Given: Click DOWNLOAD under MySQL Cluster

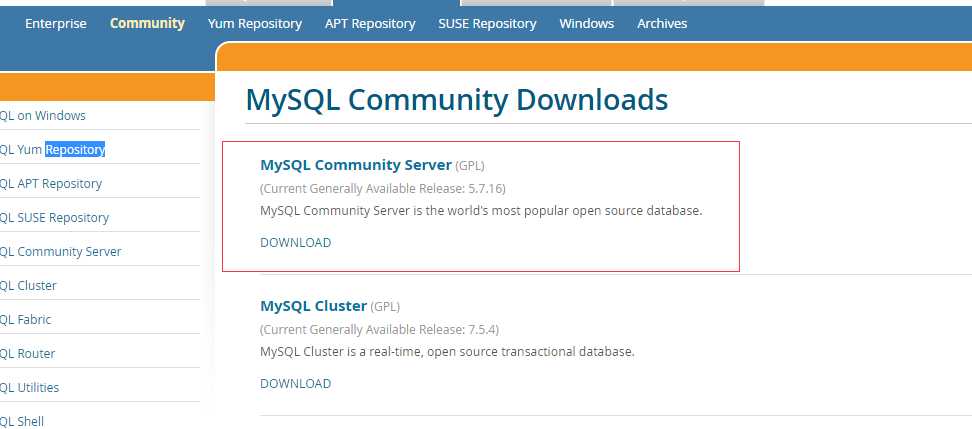Looking at the screenshot, I should [296, 384].
